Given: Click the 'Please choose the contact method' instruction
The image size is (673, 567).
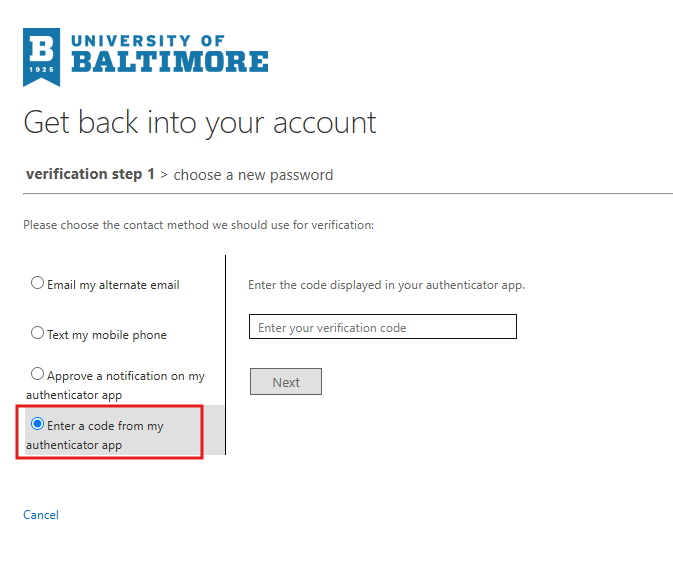Looking at the screenshot, I should coord(198,225).
